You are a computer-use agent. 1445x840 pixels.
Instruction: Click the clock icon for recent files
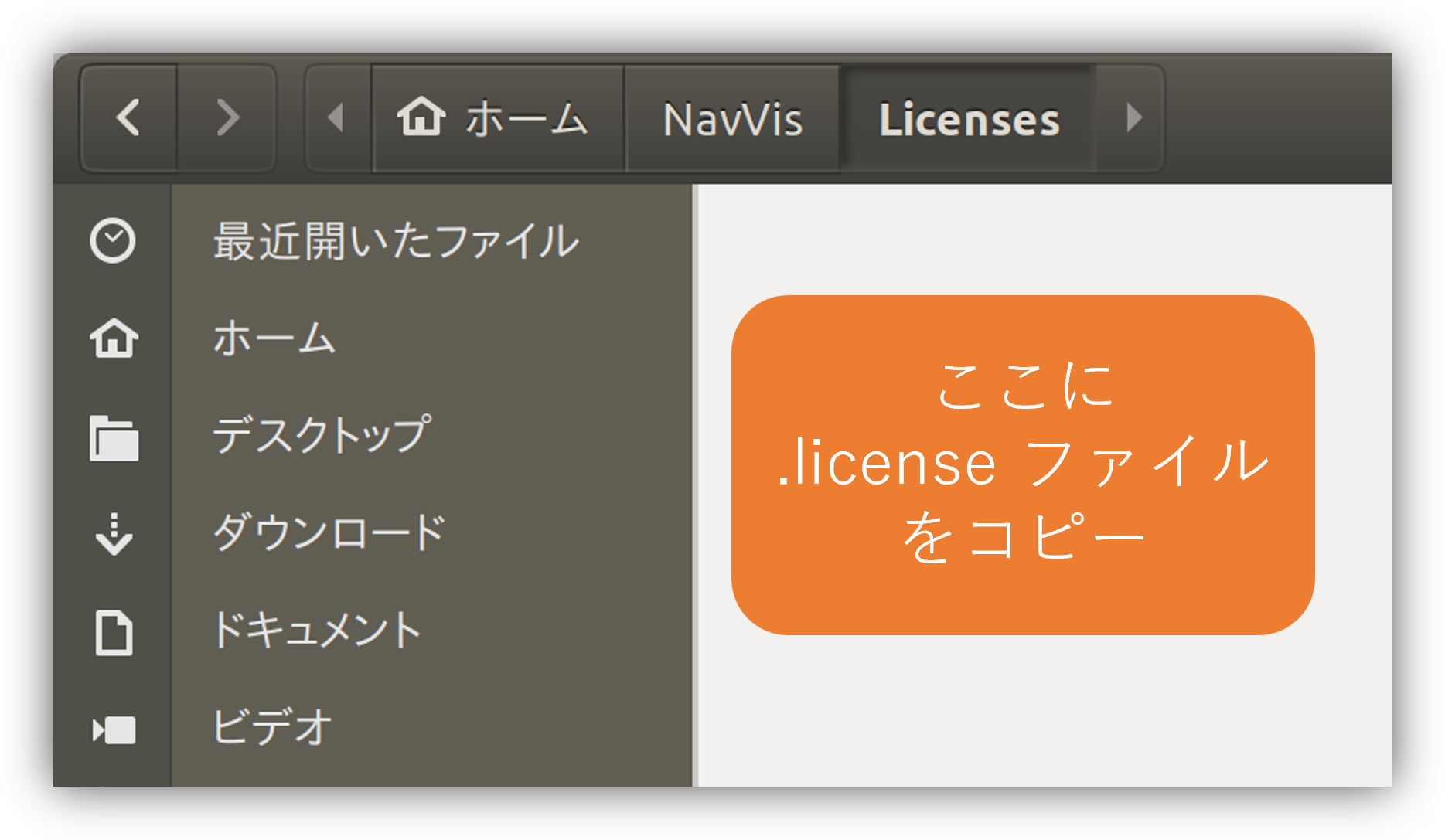pyautogui.click(x=113, y=241)
